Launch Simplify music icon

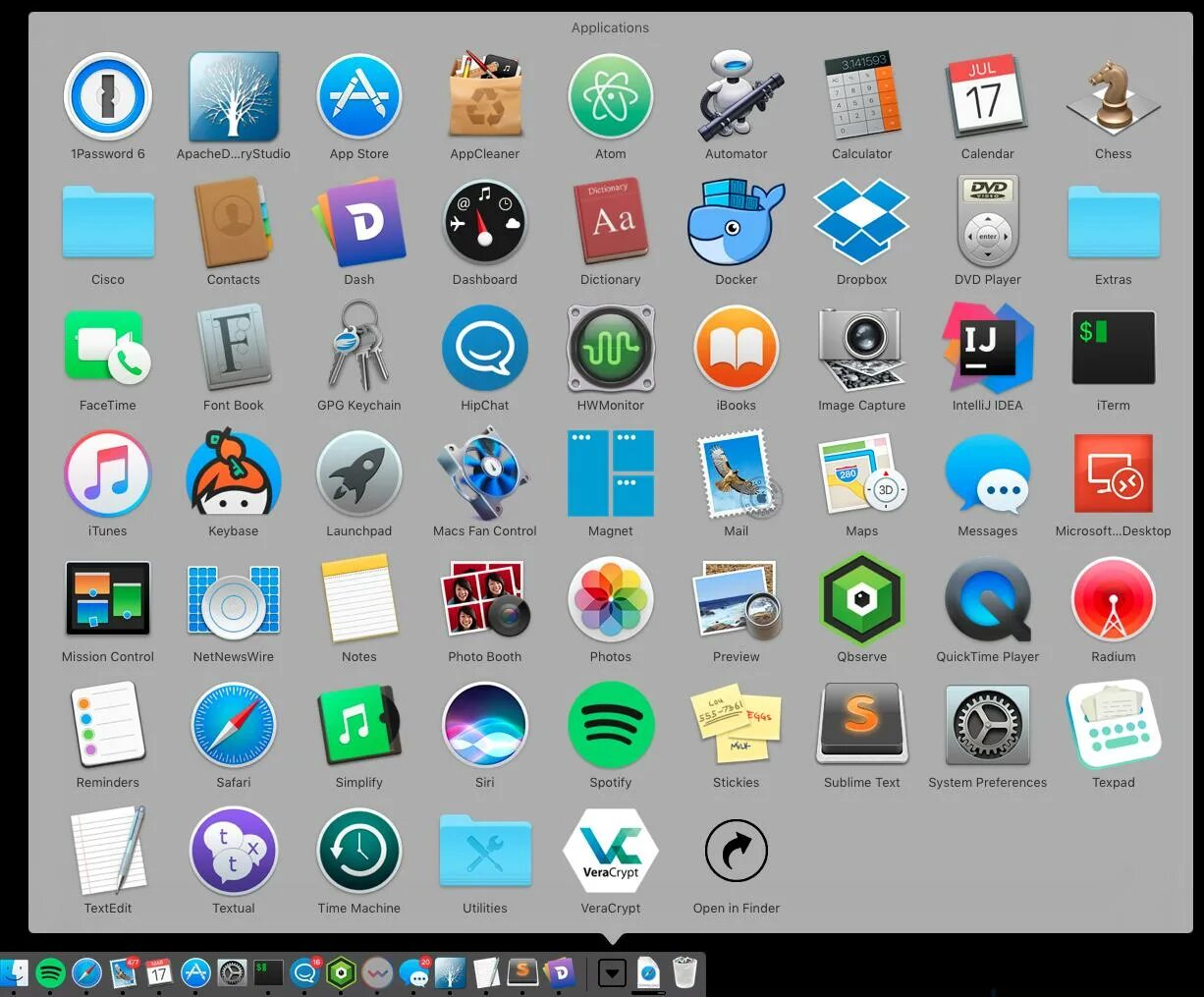359,726
